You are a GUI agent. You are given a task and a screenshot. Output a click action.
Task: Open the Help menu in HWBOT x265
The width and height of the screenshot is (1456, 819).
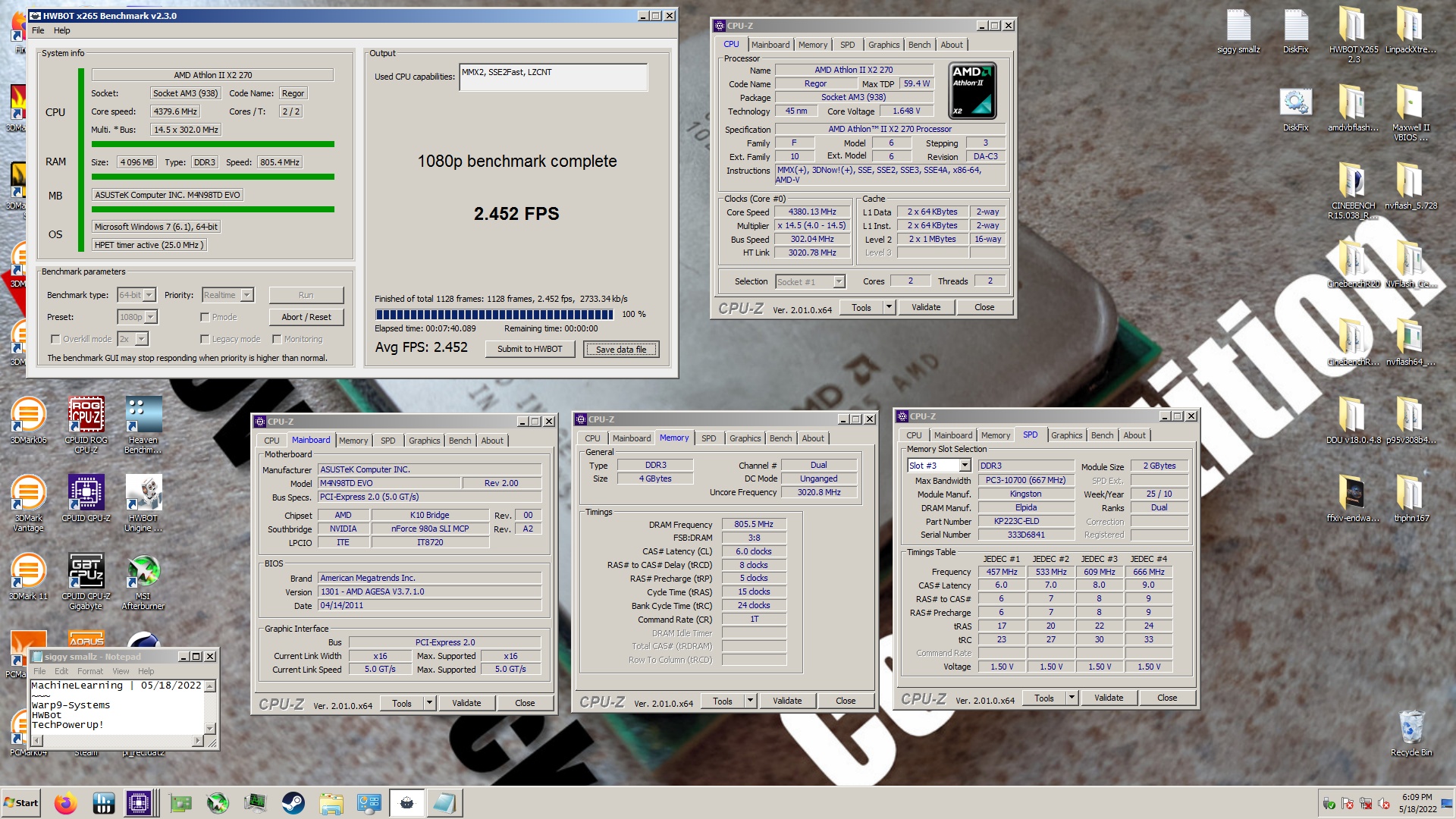click(x=62, y=30)
